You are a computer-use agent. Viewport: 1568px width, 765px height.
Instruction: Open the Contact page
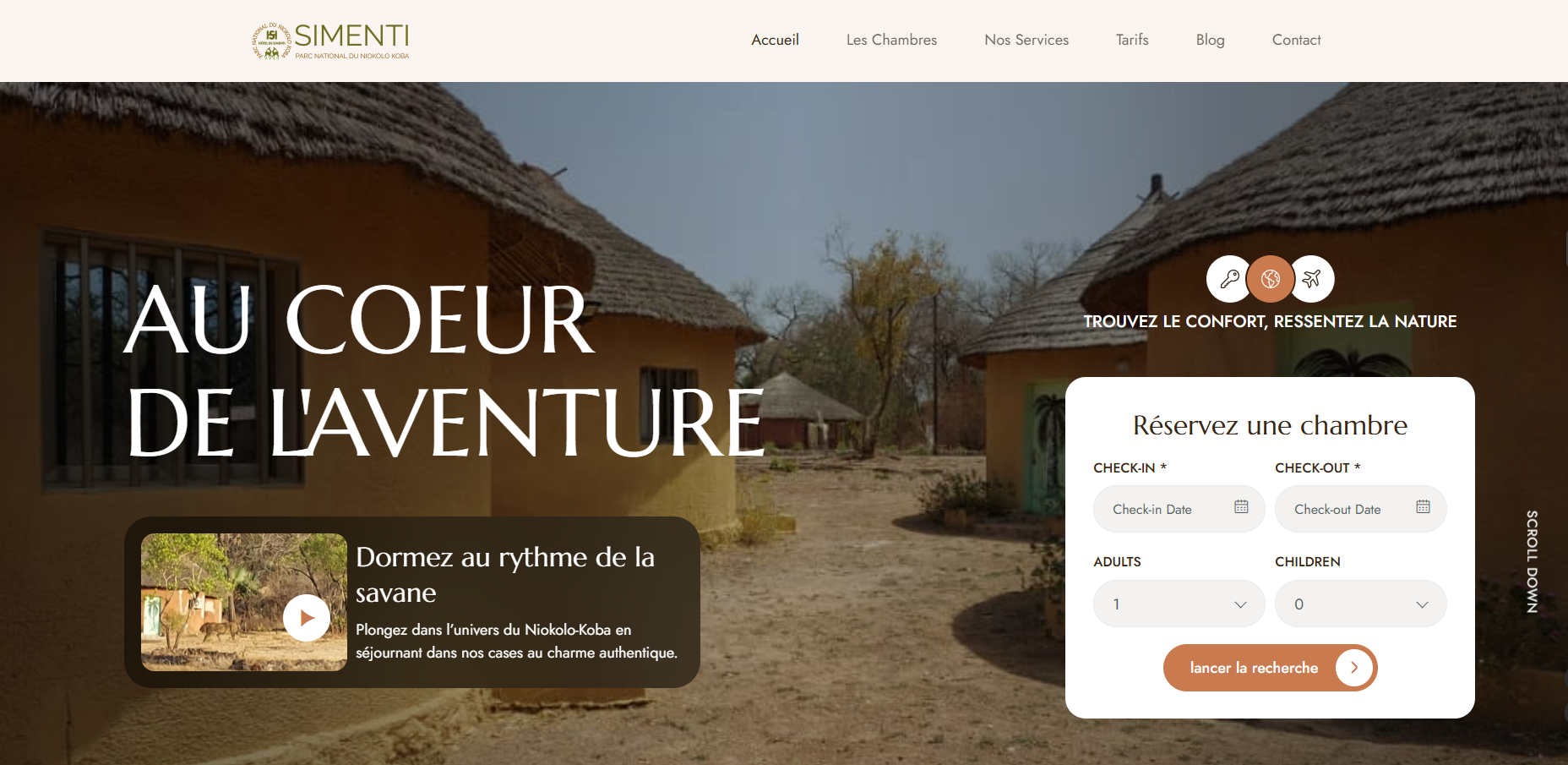pyautogui.click(x=1296, y=40)
